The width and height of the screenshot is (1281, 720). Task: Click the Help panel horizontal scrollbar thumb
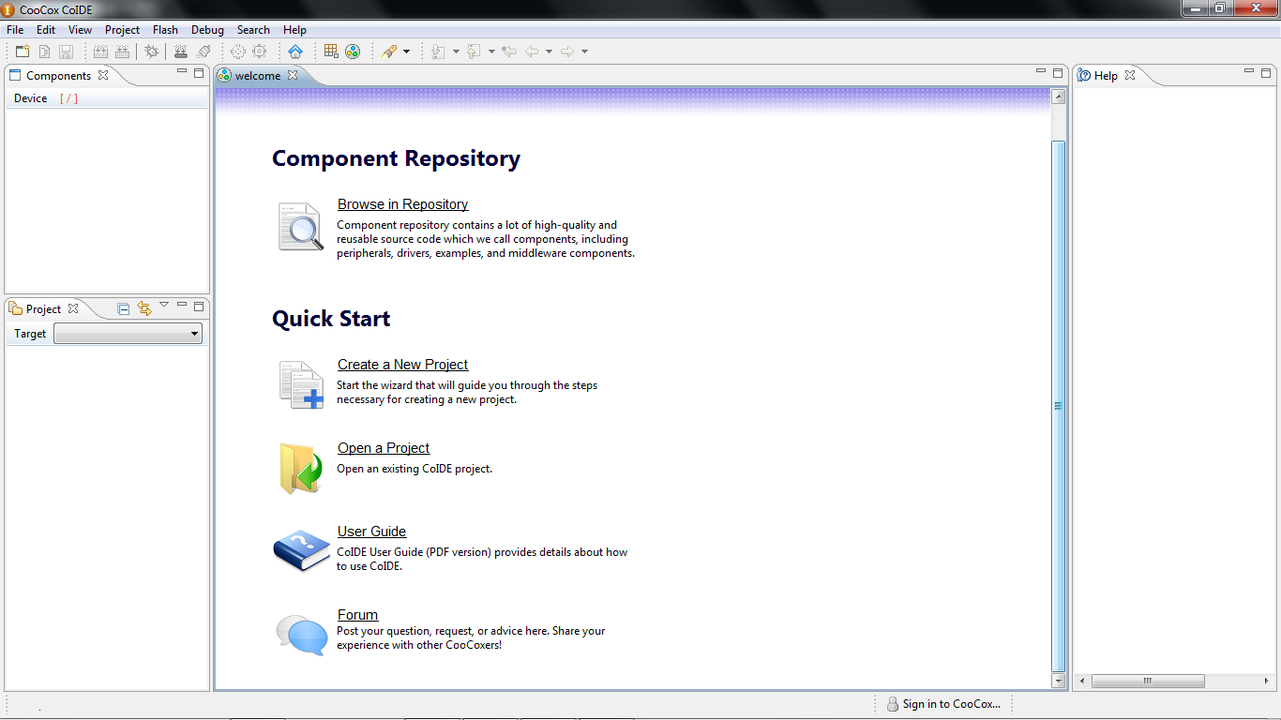point(1147,681)
